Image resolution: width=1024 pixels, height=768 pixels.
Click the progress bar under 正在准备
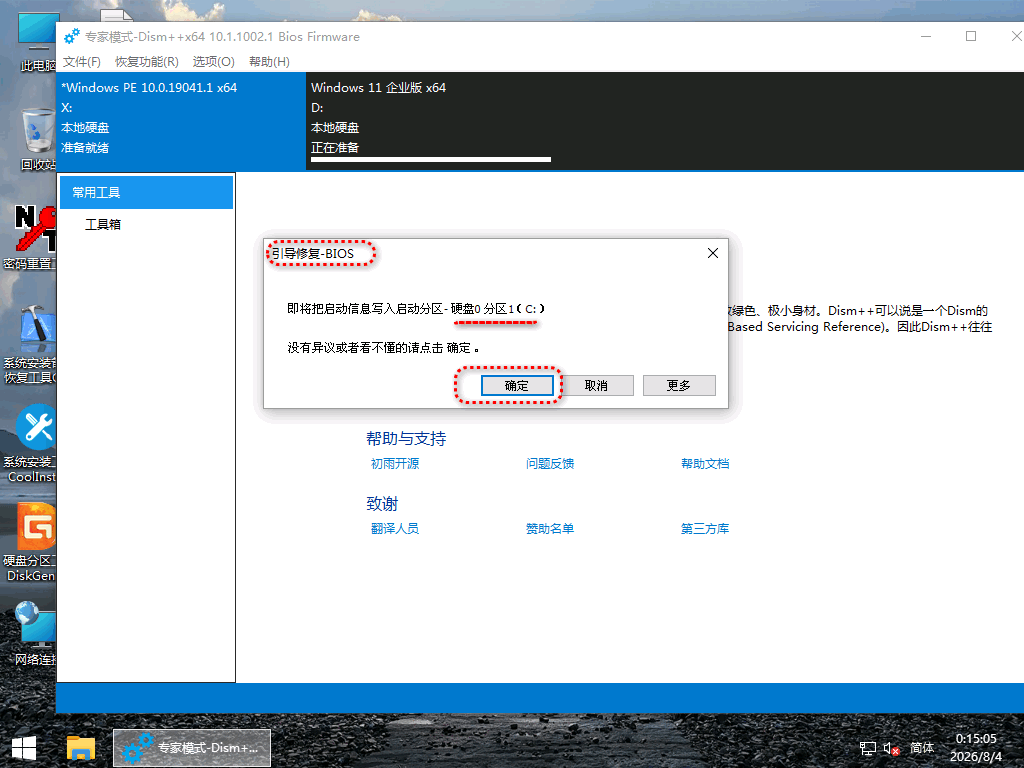coord(431,159)
